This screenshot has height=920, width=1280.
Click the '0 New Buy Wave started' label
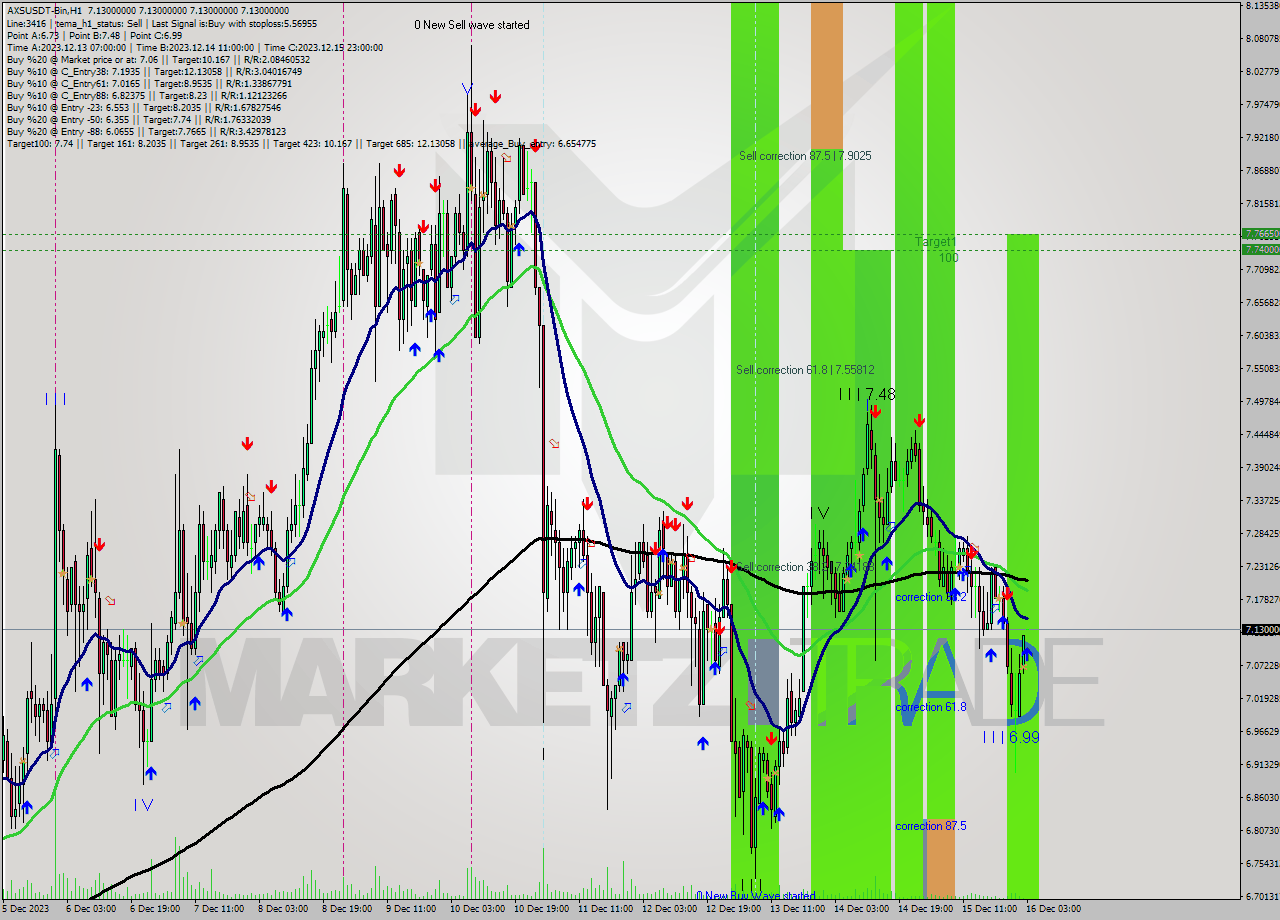[x=756, y=896]
